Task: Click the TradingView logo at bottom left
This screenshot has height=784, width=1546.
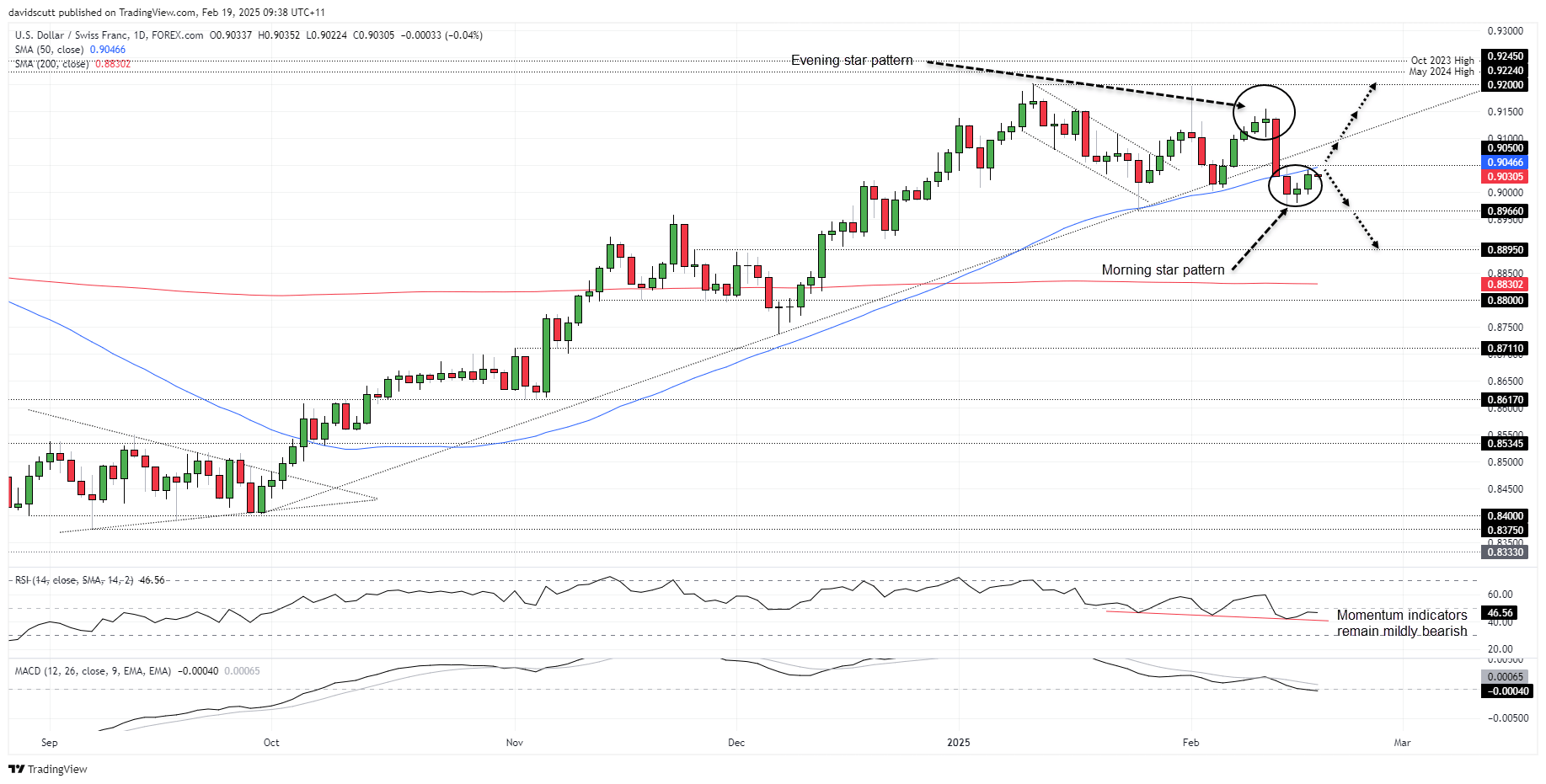Action: (48, 769)
